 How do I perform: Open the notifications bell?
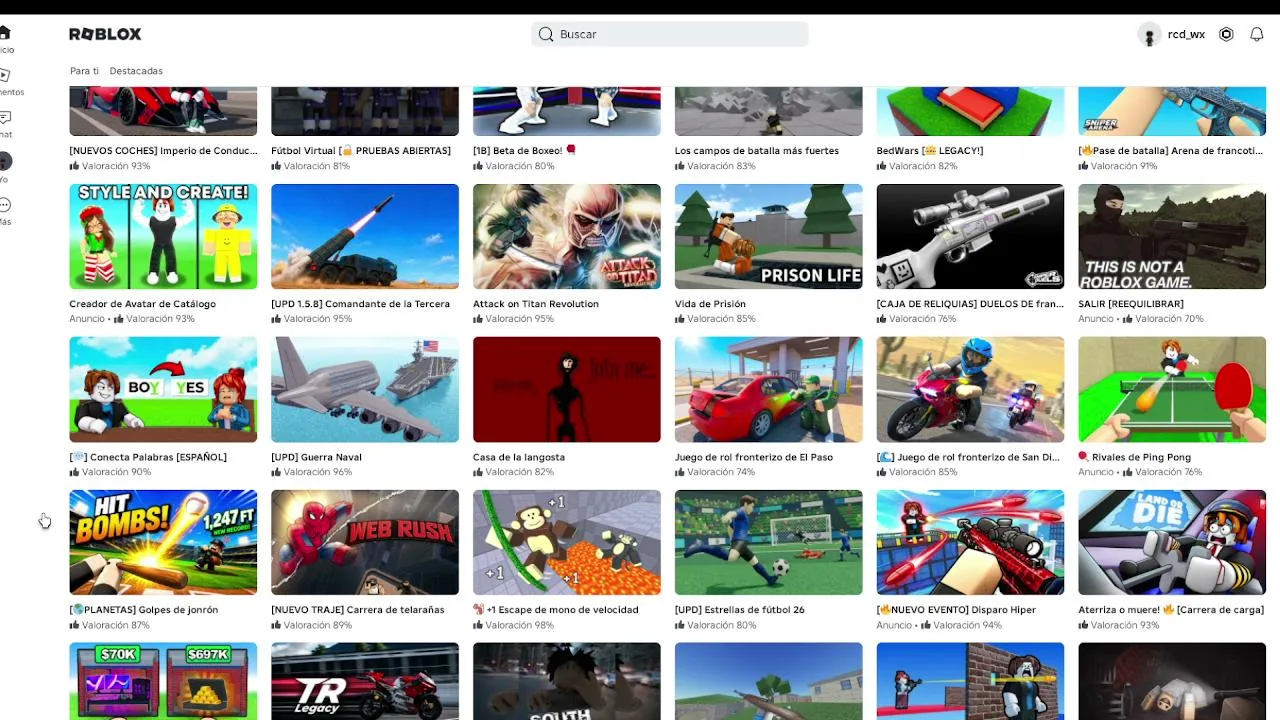point(1257,34)
